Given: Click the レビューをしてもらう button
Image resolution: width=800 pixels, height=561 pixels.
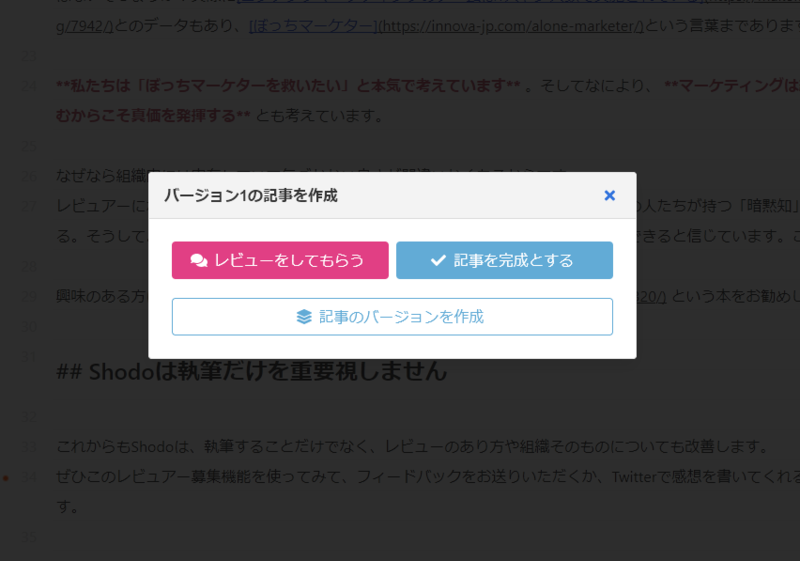Looking at the screenshot, I should (x=280, y=260).
